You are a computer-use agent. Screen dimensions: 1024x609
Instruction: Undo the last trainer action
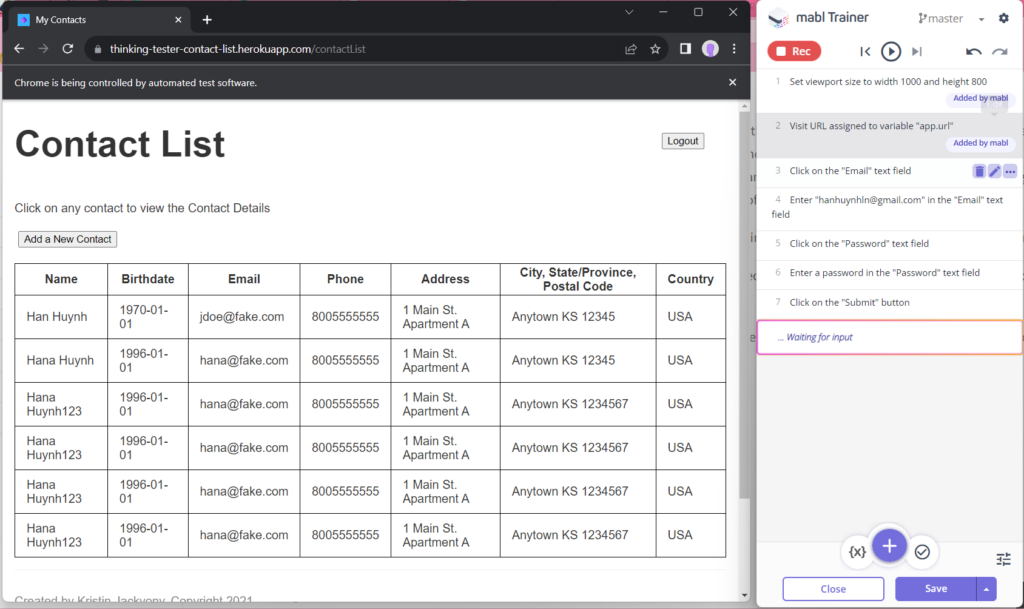[973, 51]
